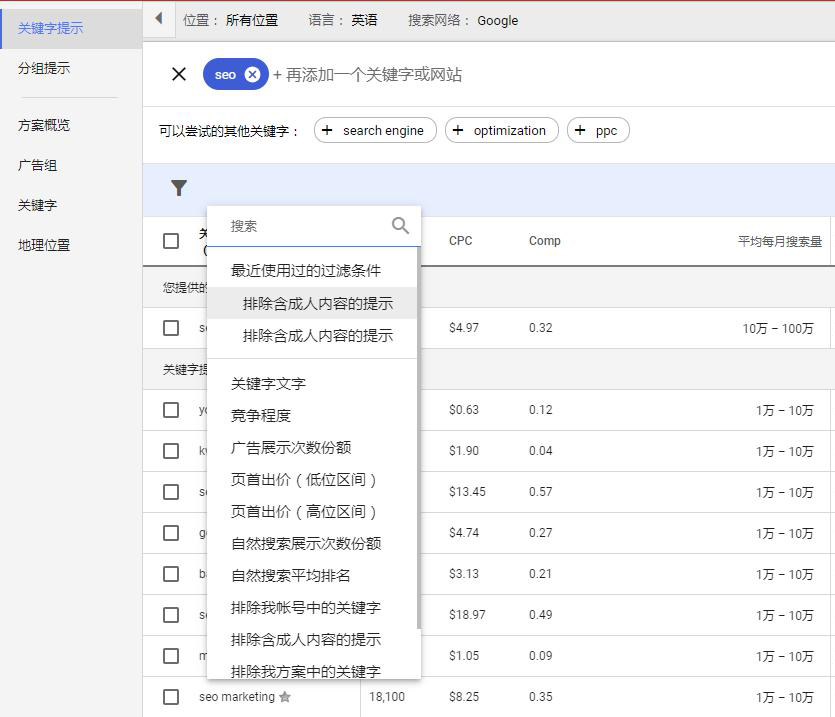Add "ppc" with its plus icon
The width and height of the screenshot is (835, 717).
pos(579,130)
